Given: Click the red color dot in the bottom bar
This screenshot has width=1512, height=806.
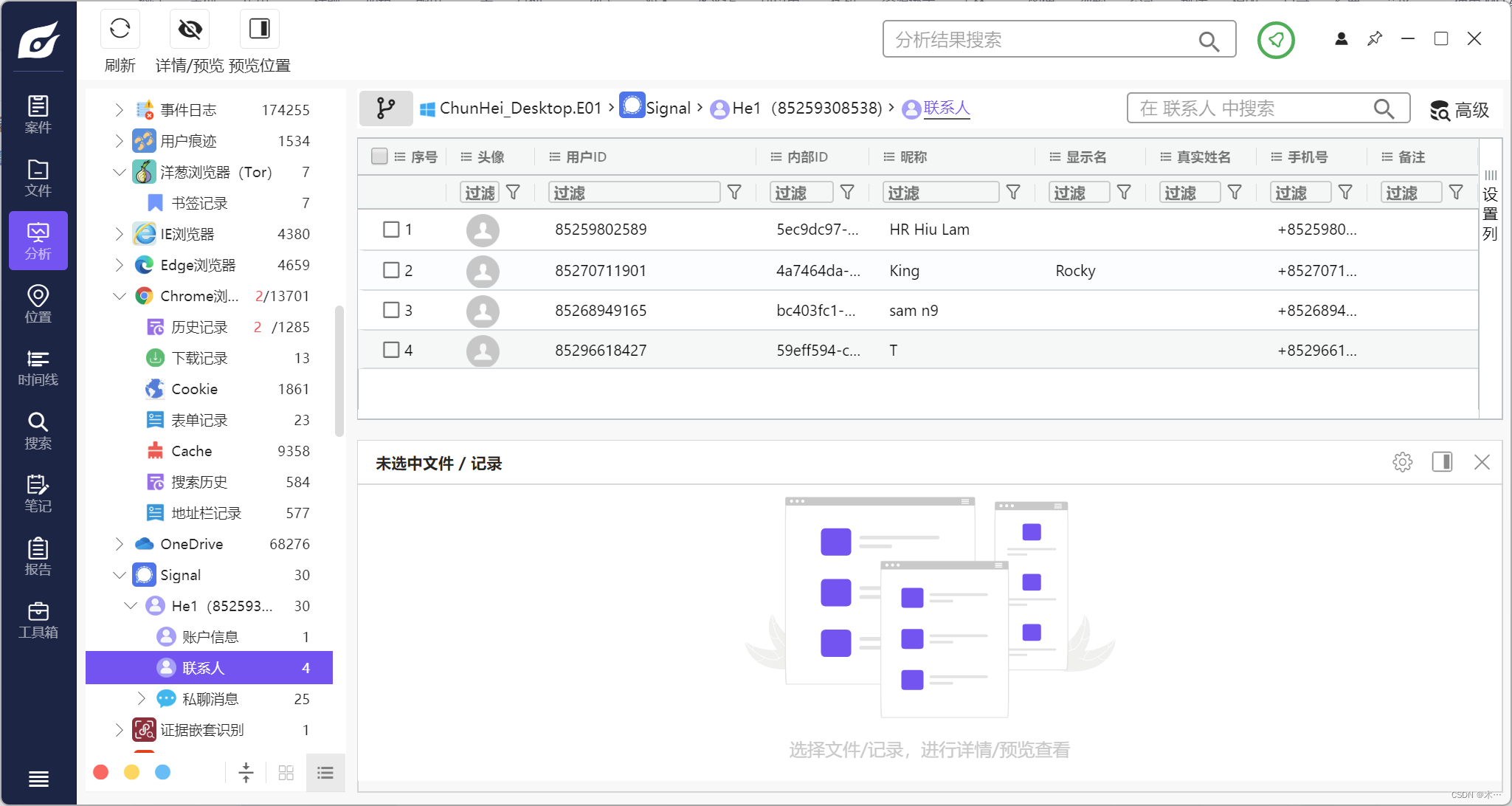Looking at the screenshot, I should click(101, 772).
